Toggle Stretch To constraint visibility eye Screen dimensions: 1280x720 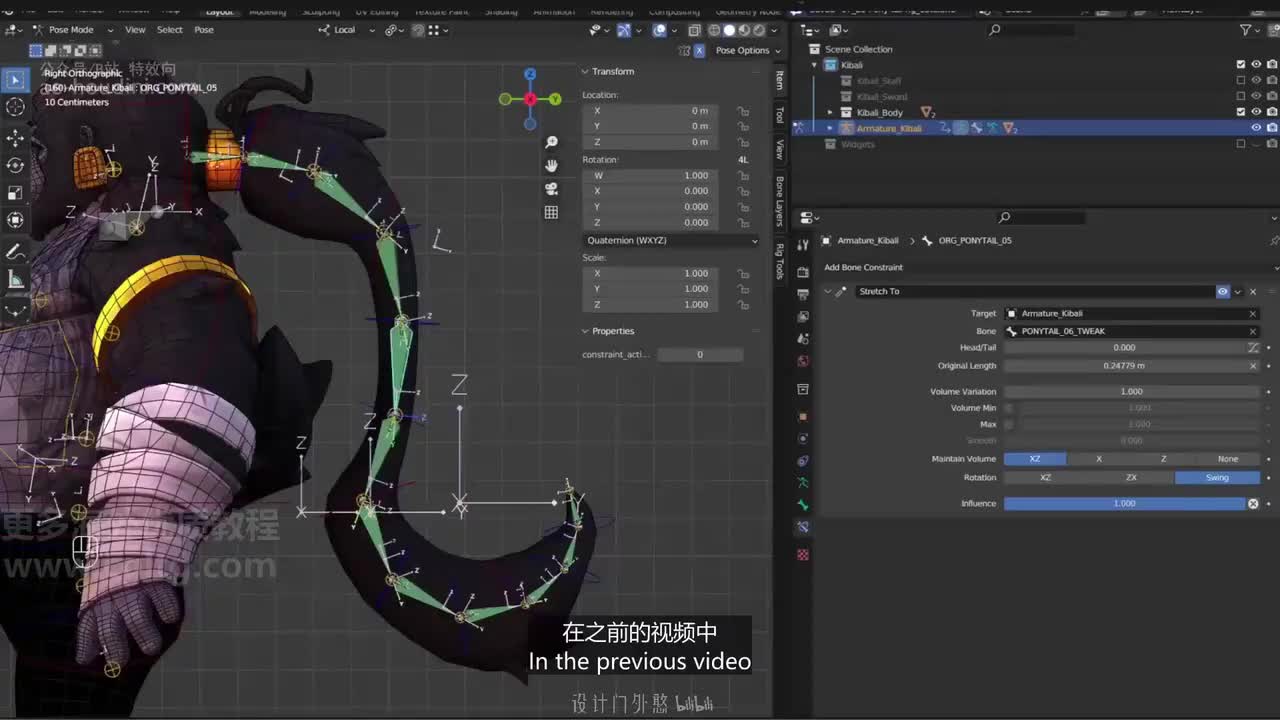pyautogui.click(x=1222, y=291)
